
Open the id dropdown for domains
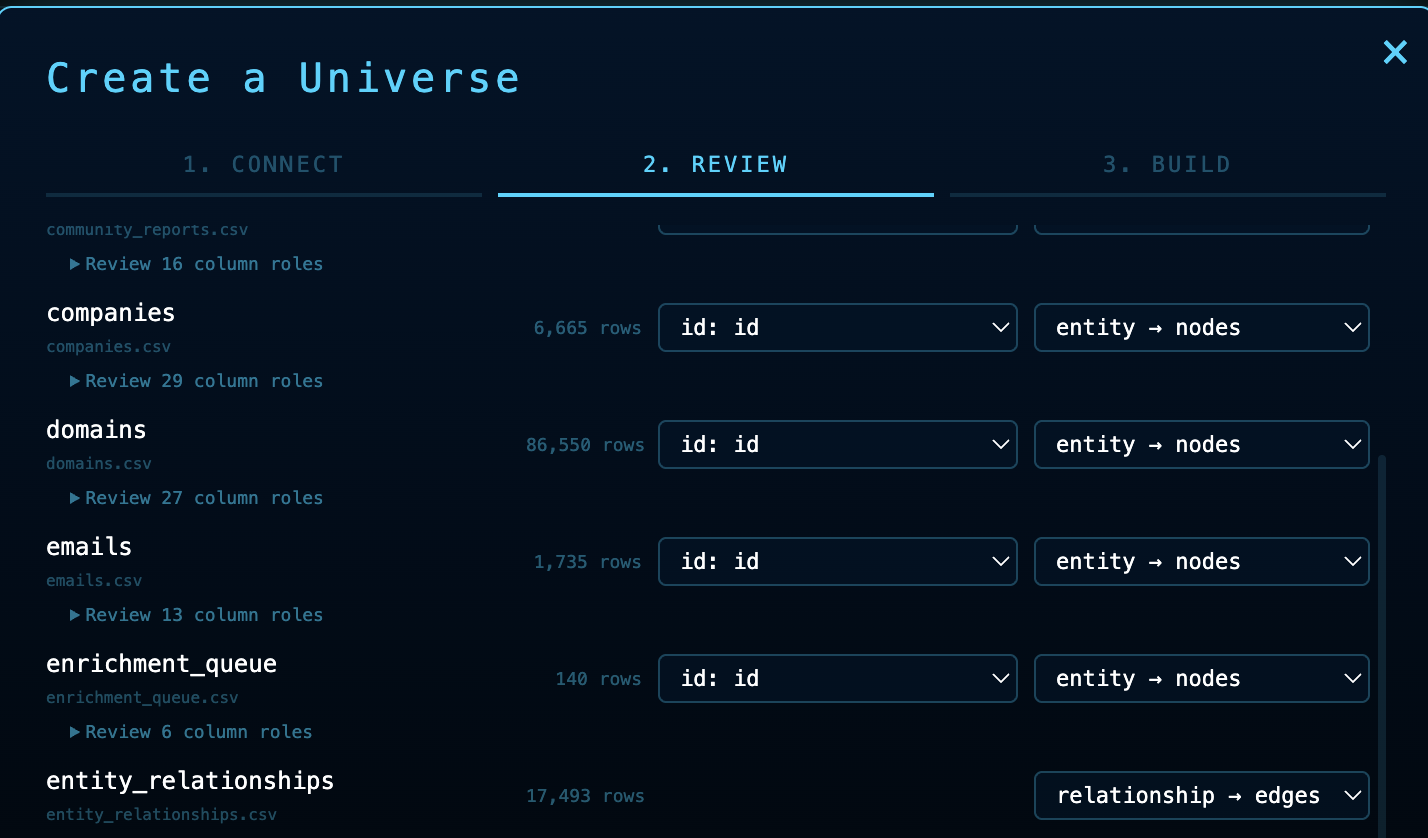[x=838, y=445]
